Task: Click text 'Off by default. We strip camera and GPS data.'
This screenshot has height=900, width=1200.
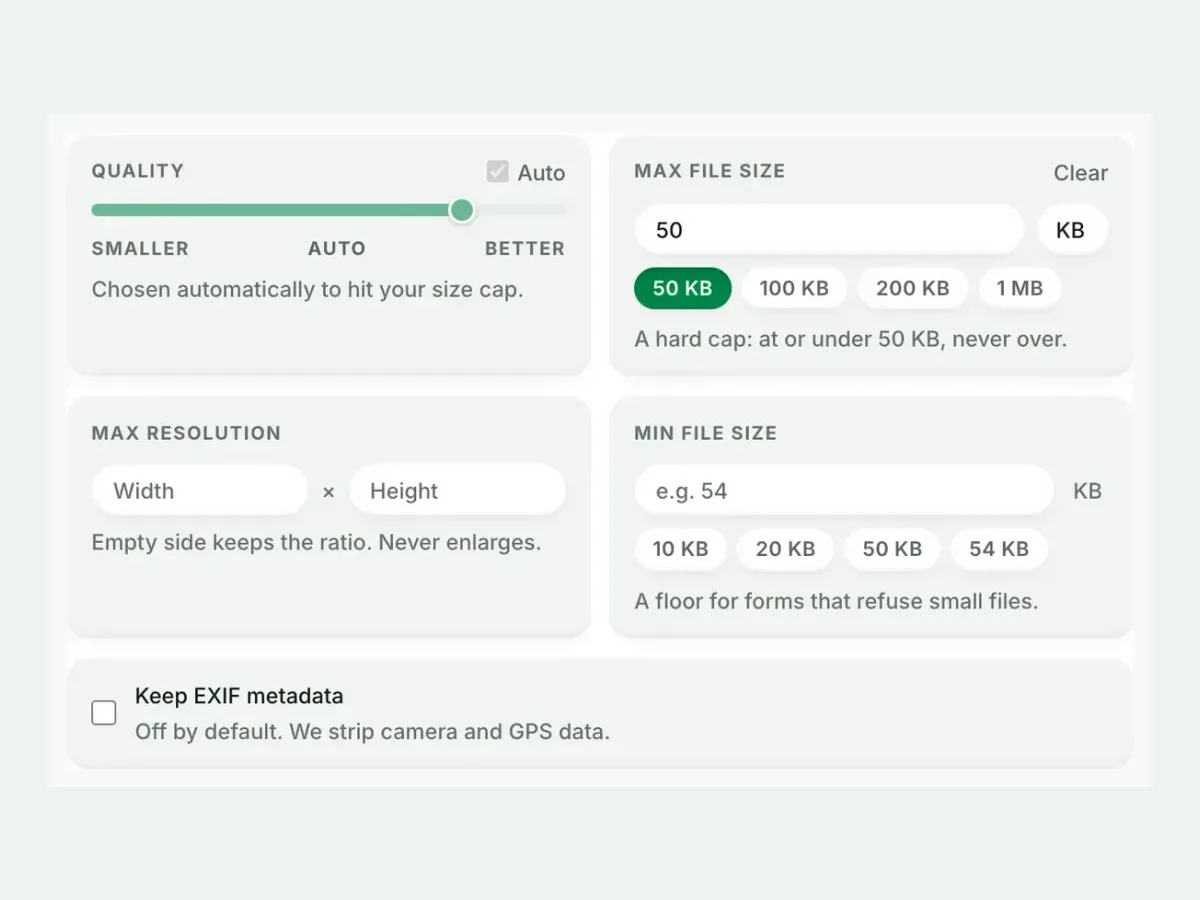Action: click(x=372, y=731)
